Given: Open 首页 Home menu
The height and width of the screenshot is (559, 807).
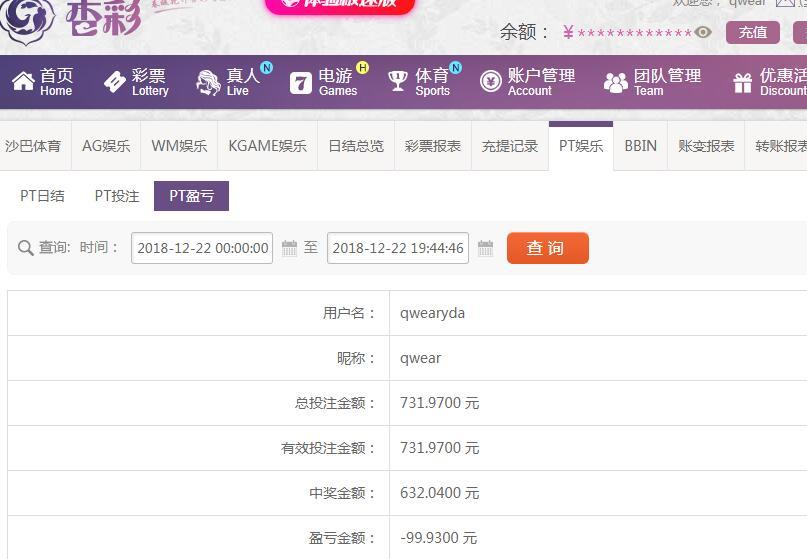Looking at the screenshot, I should pyautogui.click(x=43, y=82).
